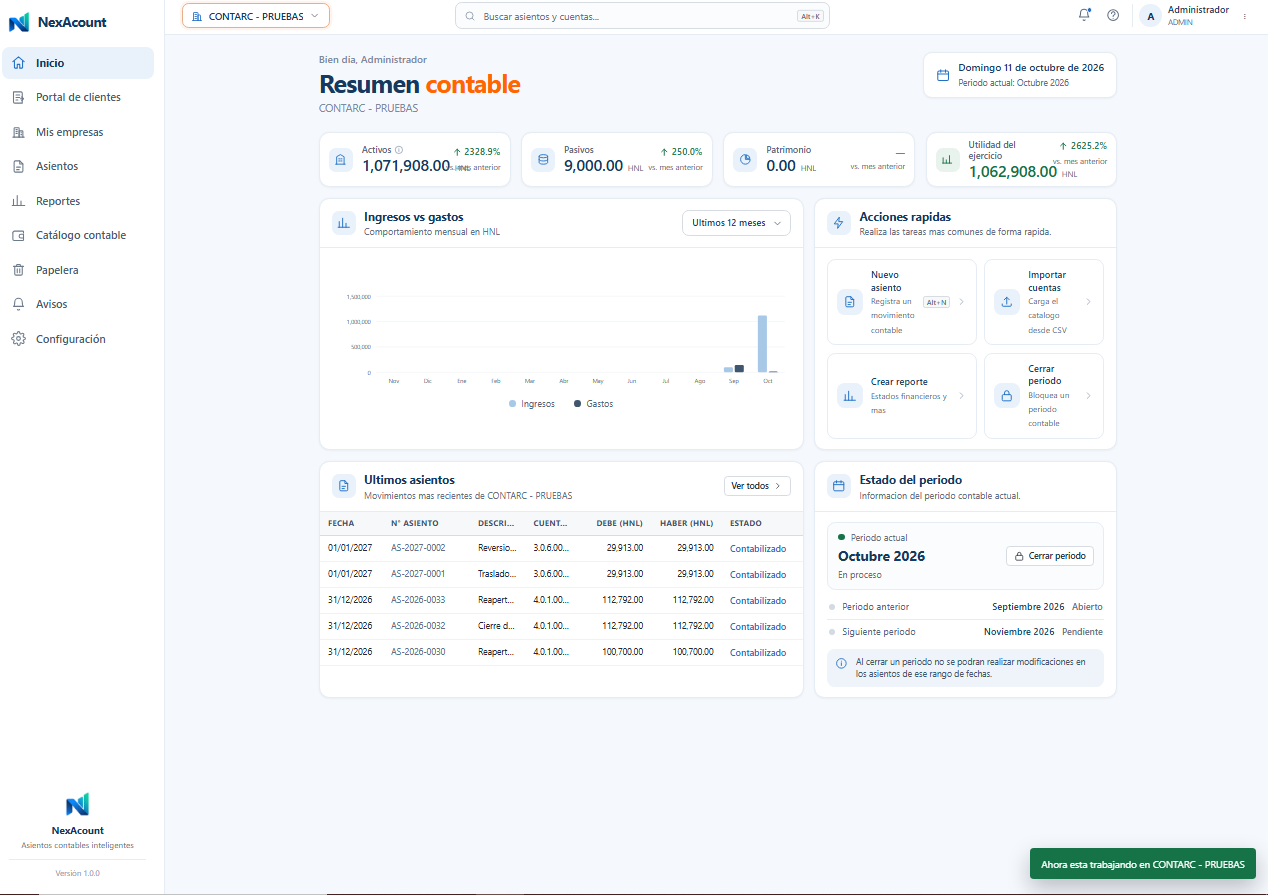
Task: Open the help question-mark icon
Action: click(1113, 15)
